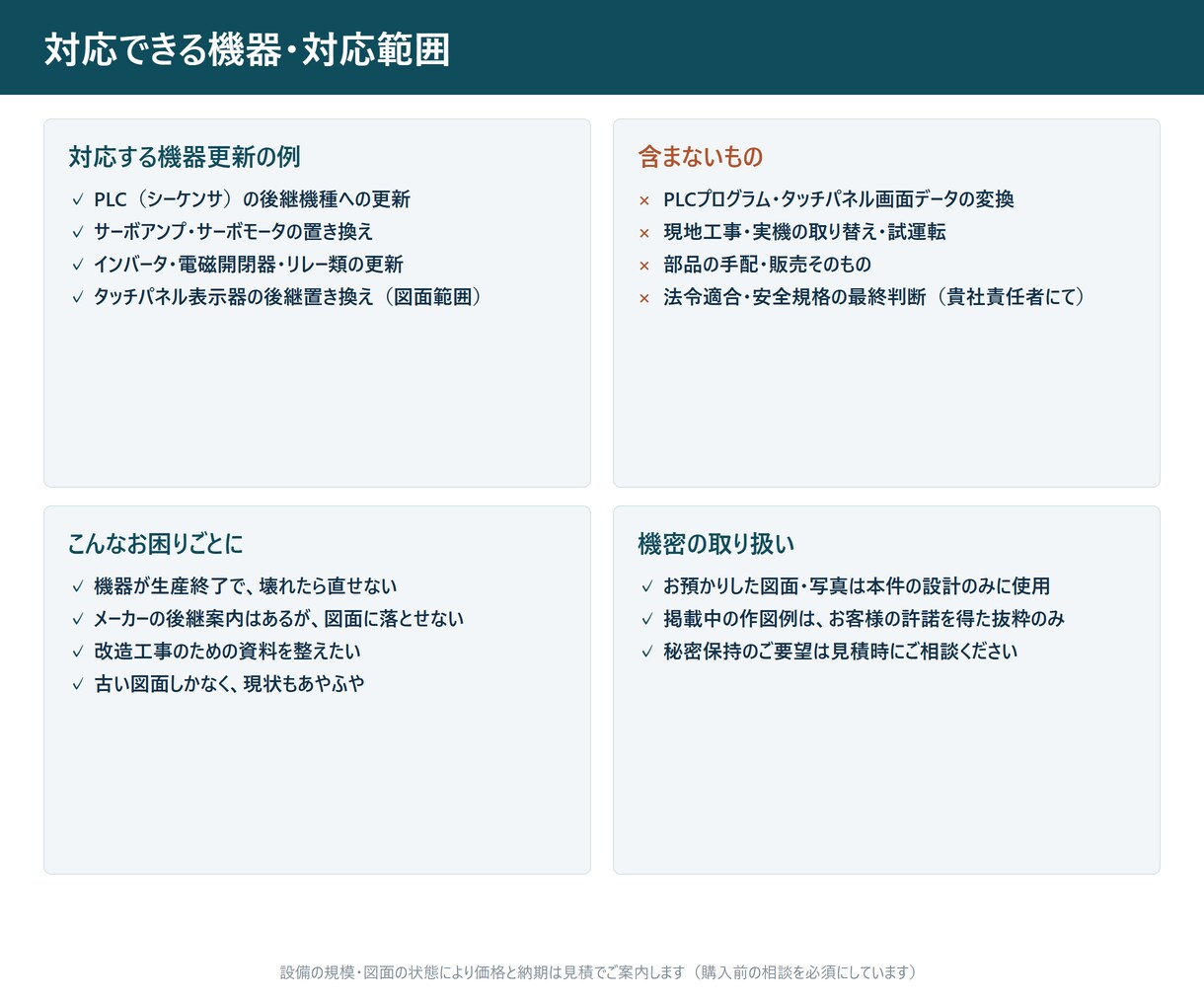Screen dimensions: 1204x1003
Task: Click the cross mark beside PLCプログラム・タッチパネル画面データ
Action: [x=644, y=200]
